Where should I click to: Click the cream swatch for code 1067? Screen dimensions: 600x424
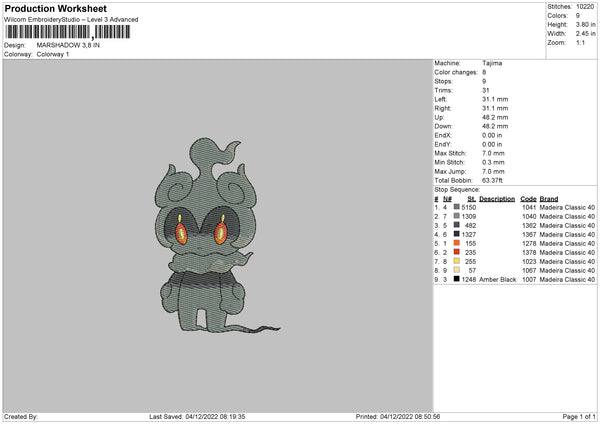(x=457, y=270)
